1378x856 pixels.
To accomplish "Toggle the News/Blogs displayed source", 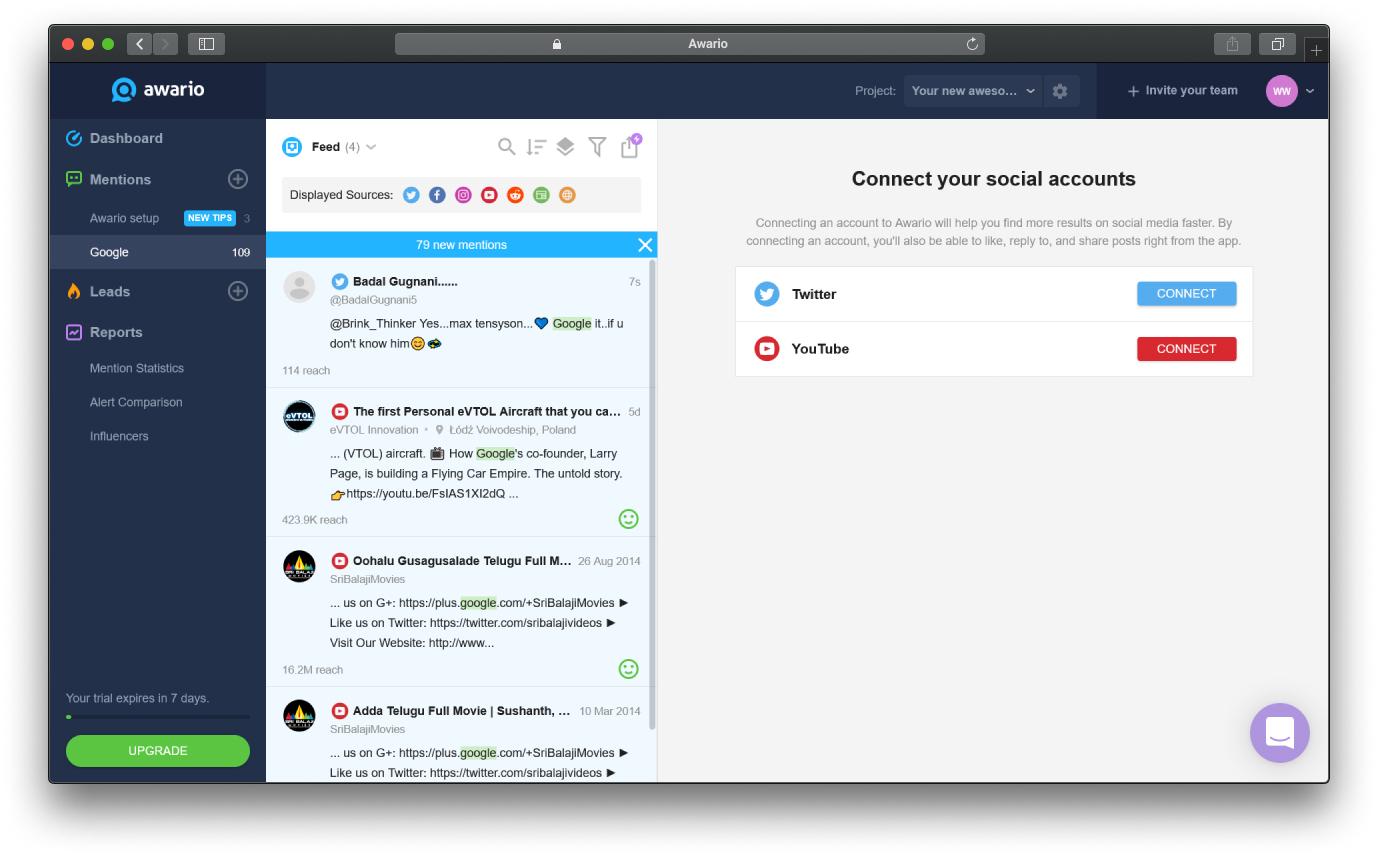I will tap(541, 195).
